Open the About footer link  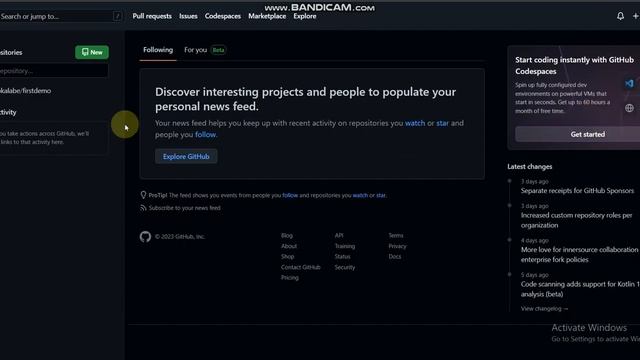[289, 246]
